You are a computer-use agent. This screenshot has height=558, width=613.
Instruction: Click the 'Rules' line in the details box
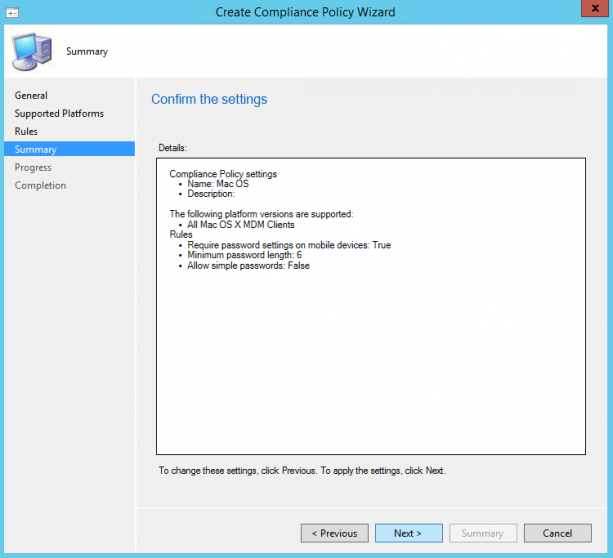point(181,235)
